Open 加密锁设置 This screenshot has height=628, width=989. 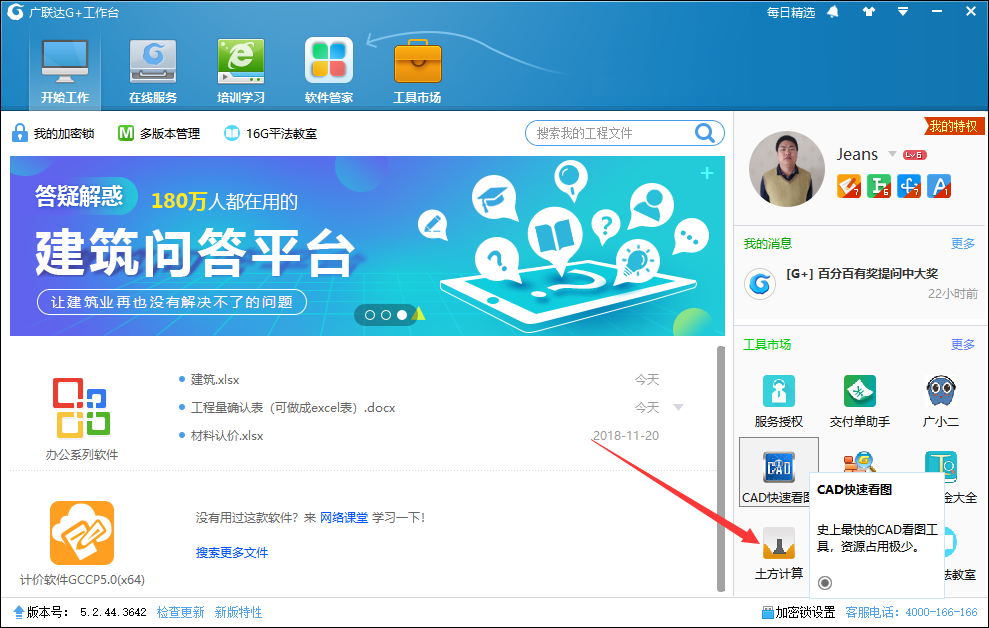[x=799, y=612]
